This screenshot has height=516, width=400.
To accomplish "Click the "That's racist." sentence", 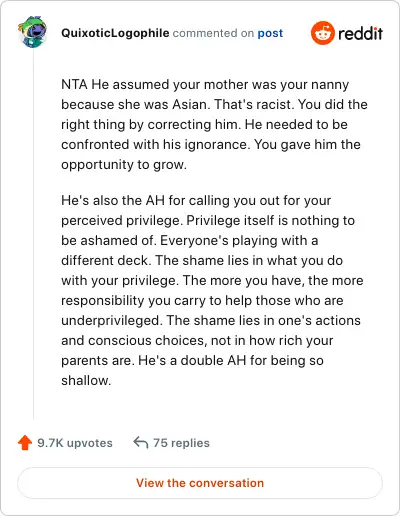I will point(253,104).
